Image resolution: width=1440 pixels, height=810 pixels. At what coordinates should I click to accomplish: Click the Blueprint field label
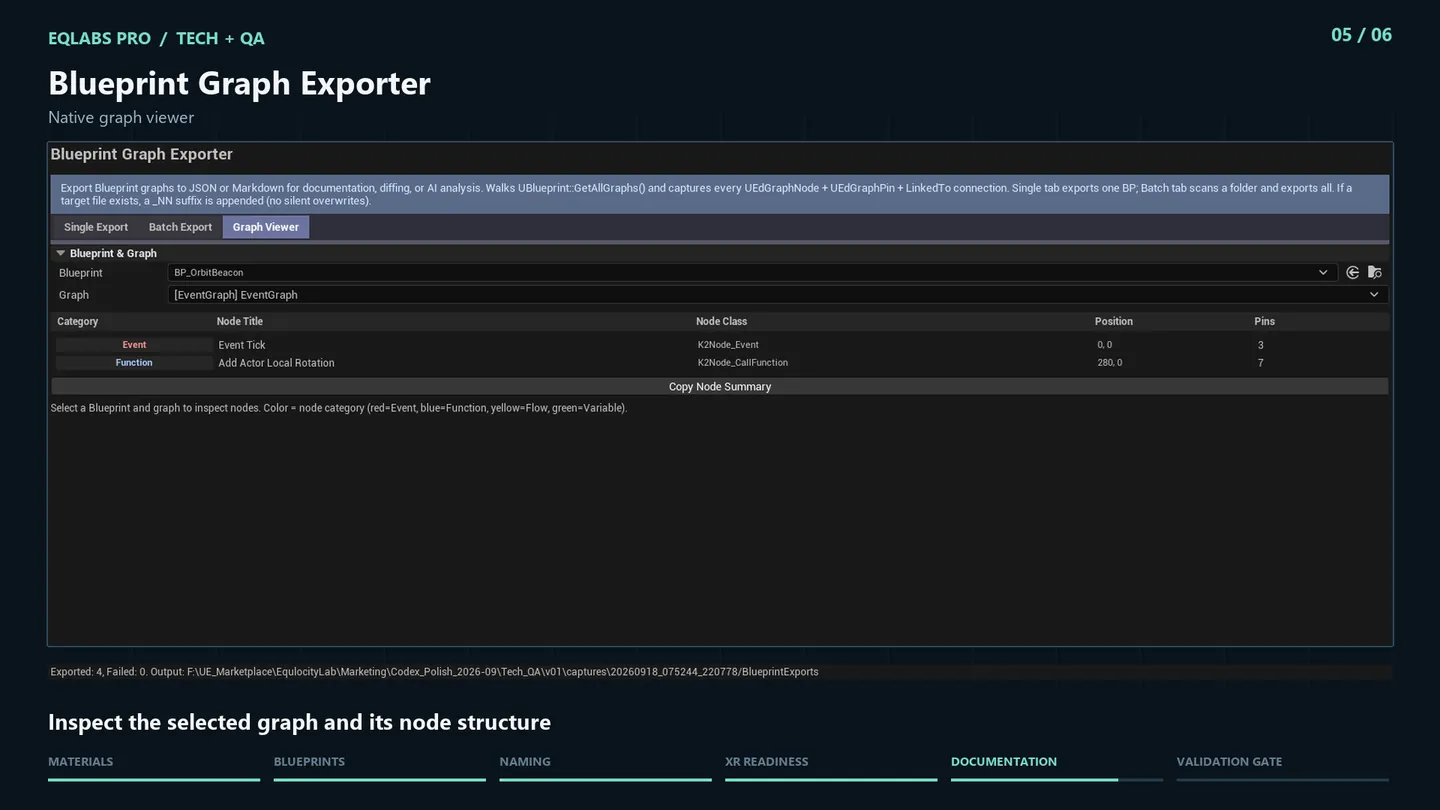coord(81,273)
